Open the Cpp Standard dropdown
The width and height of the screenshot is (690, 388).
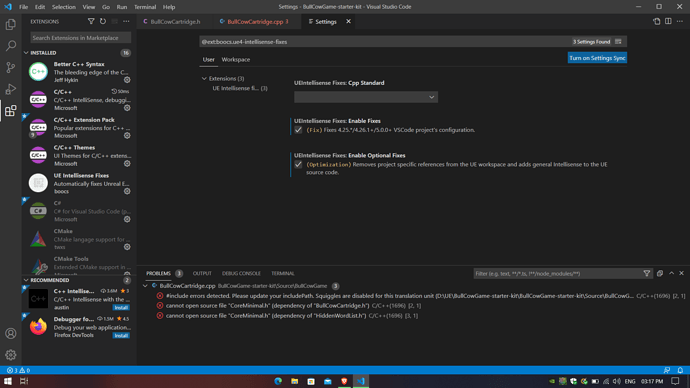pyautogui.click(x=366, y=97)
